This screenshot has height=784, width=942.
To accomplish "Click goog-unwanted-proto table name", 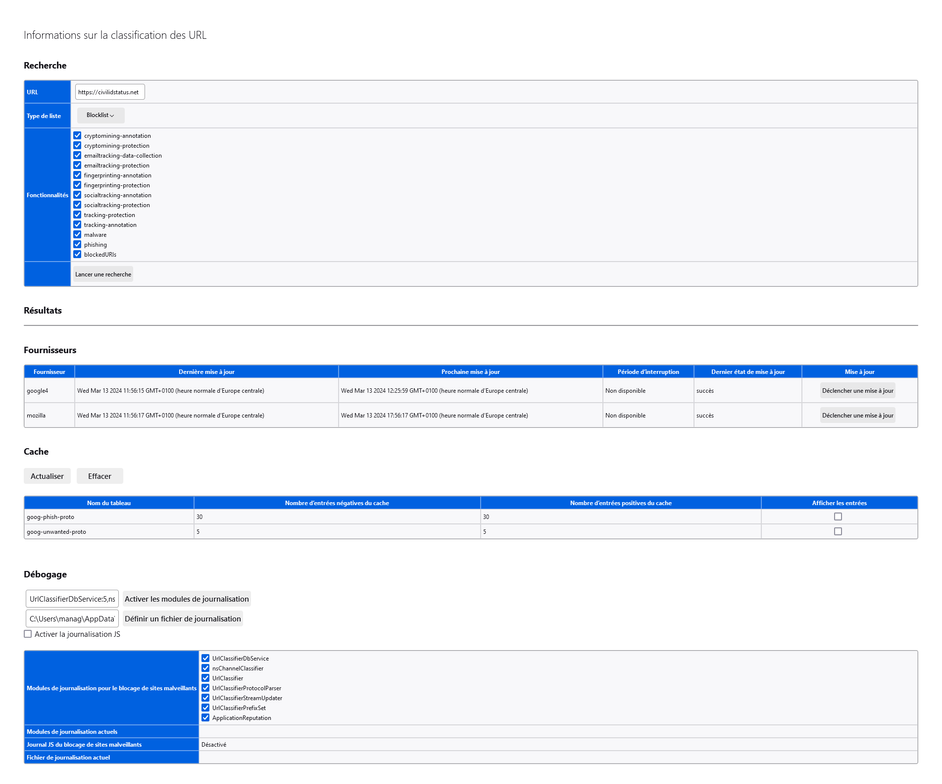I will (x=109, y=532).
